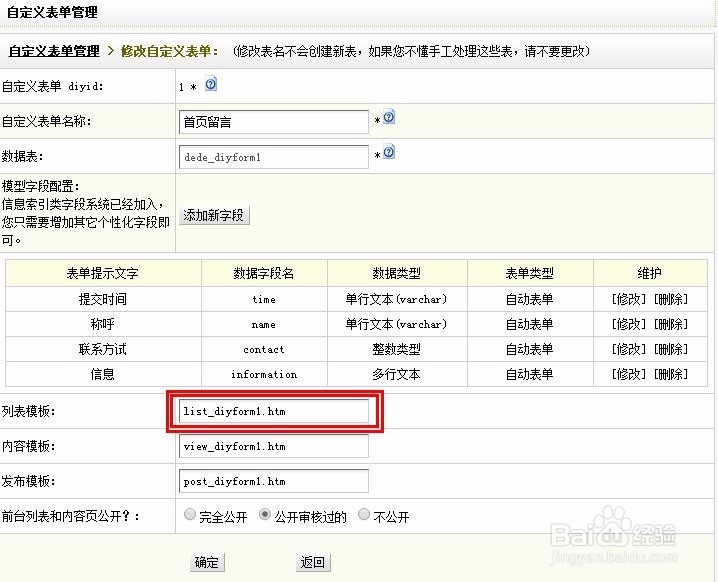
Task: Click the 前台列表和内容页公开? label
Action: point(71,517)
